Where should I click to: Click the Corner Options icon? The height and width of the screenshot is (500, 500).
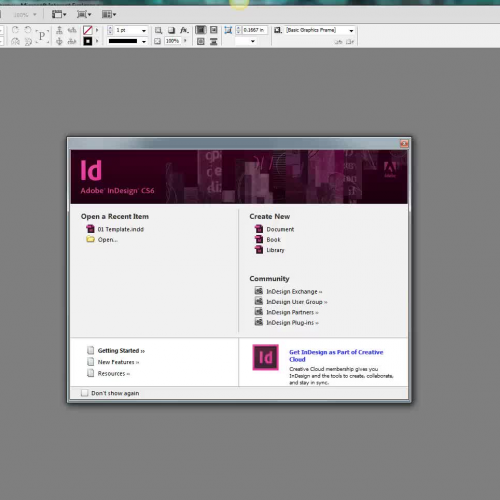228,30
